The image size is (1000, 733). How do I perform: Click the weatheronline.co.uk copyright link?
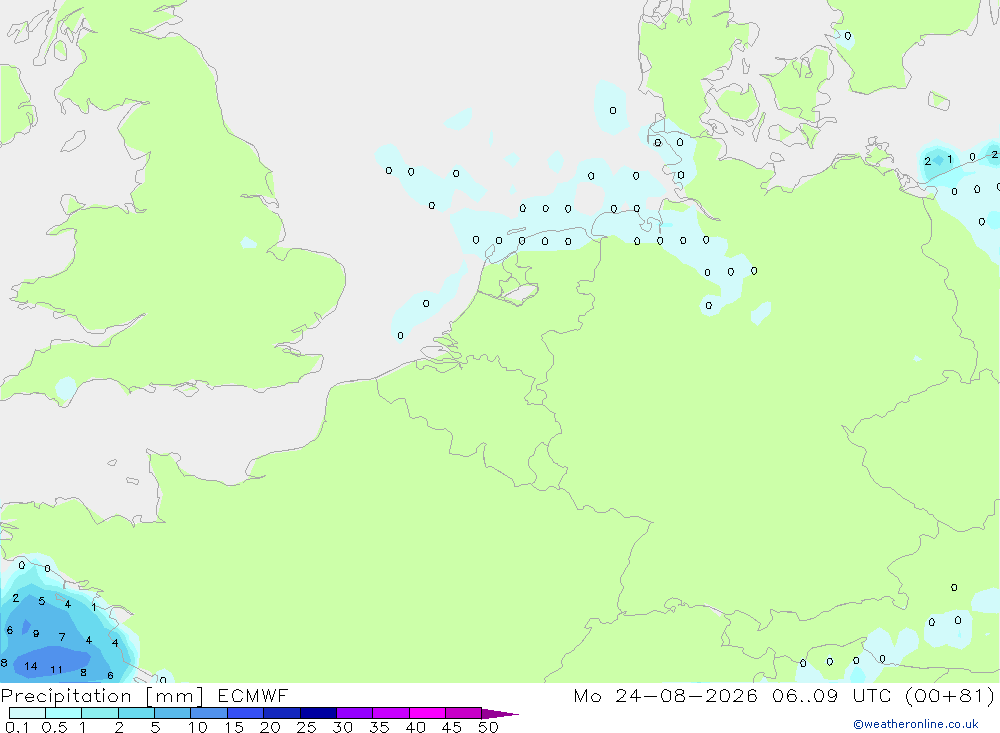916,724
